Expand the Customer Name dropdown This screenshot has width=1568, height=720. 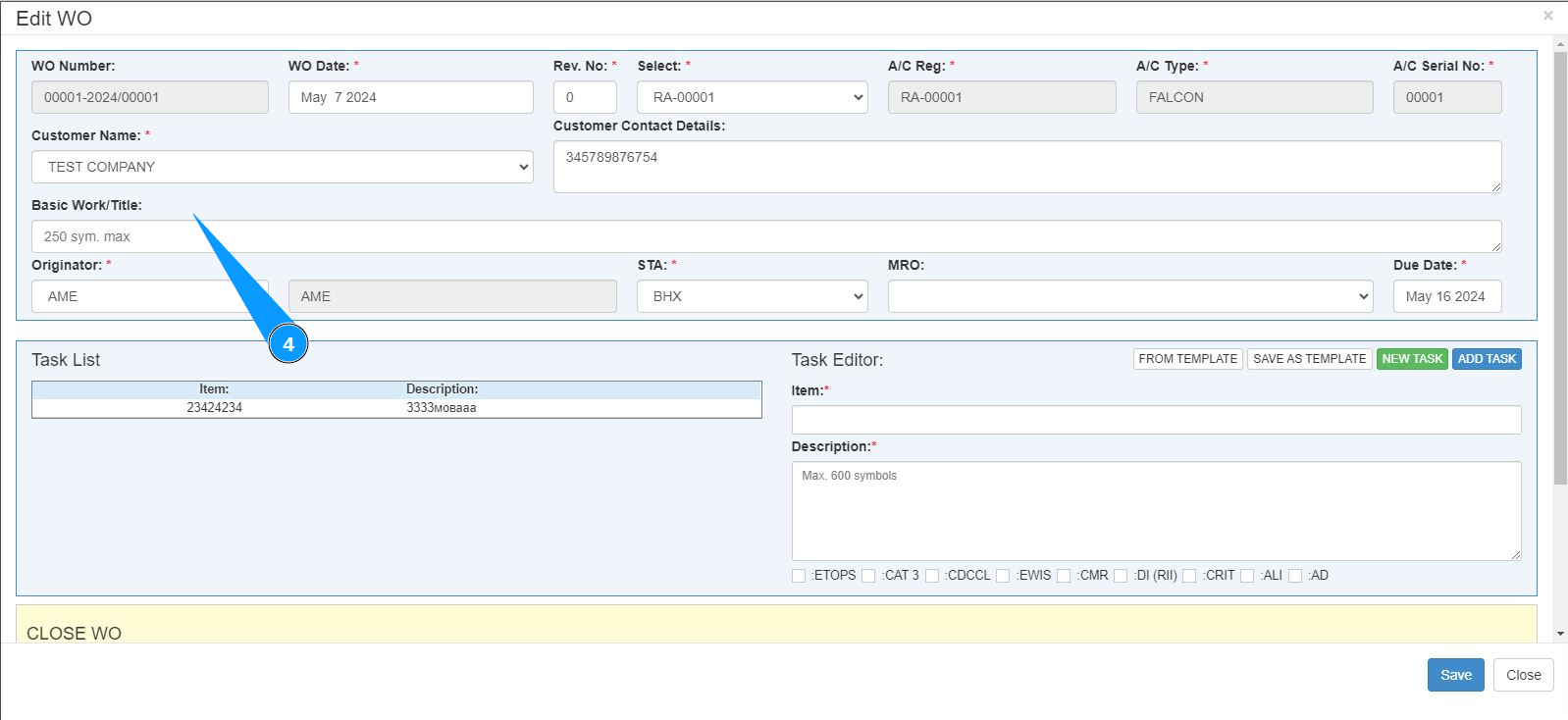click(283, 167)
